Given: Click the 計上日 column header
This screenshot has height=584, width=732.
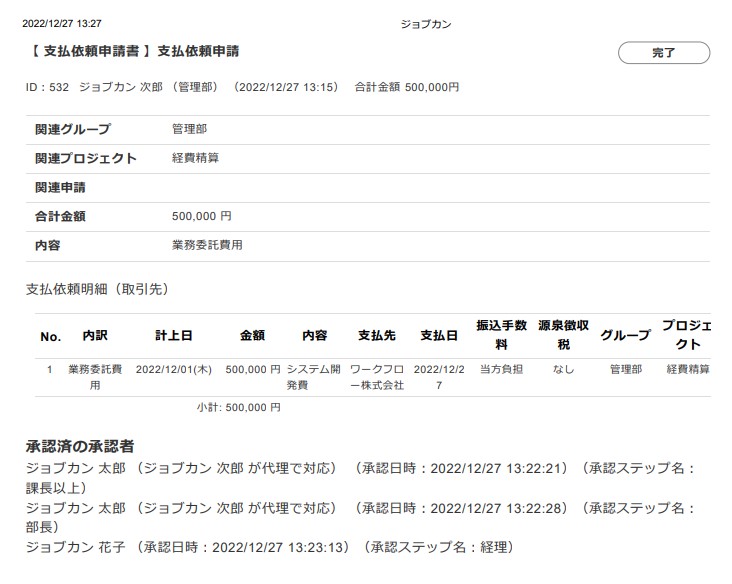Looking at the screenshot, I should click(x=173, y=336).
